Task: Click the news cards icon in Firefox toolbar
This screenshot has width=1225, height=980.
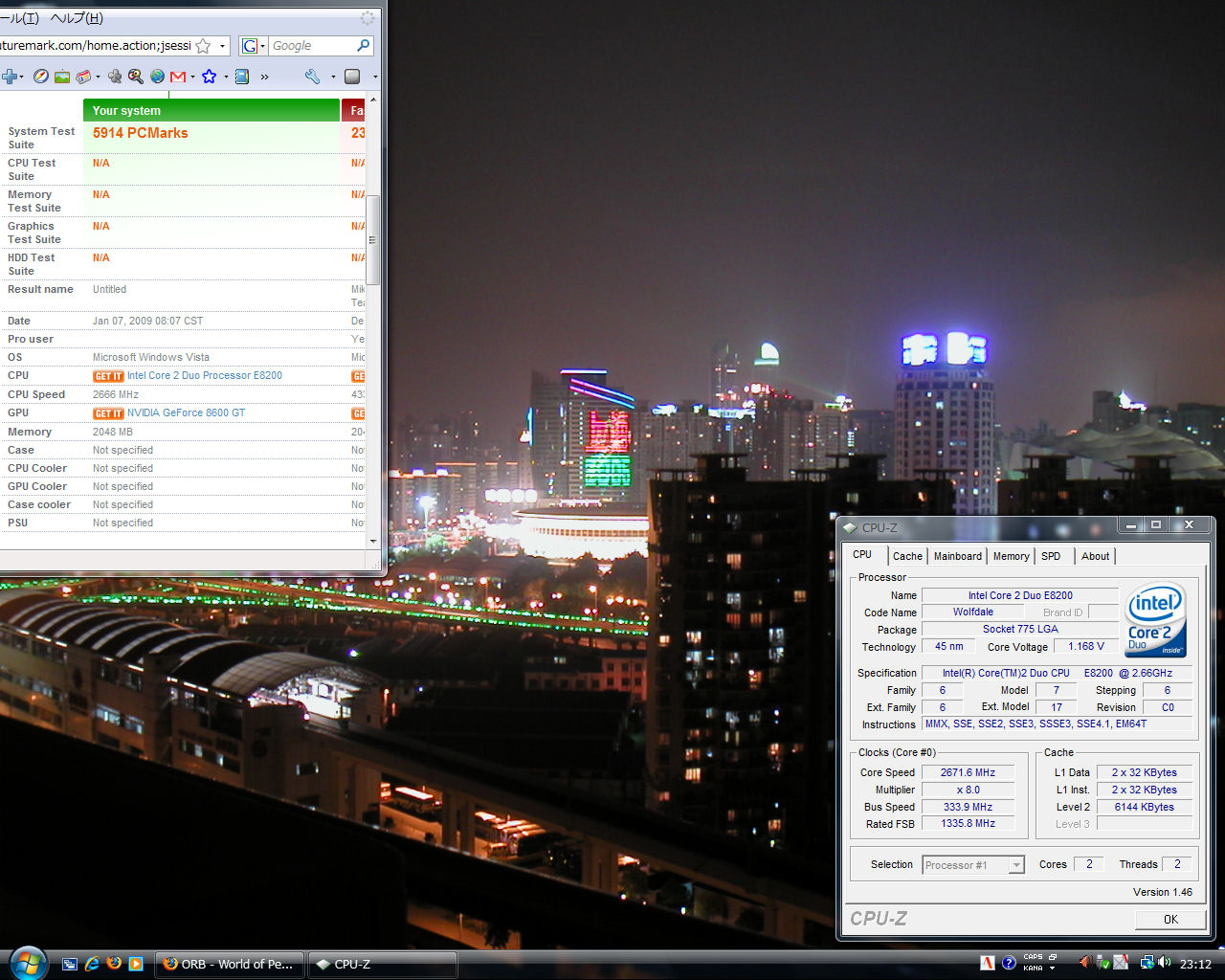Action: [84, 77]
